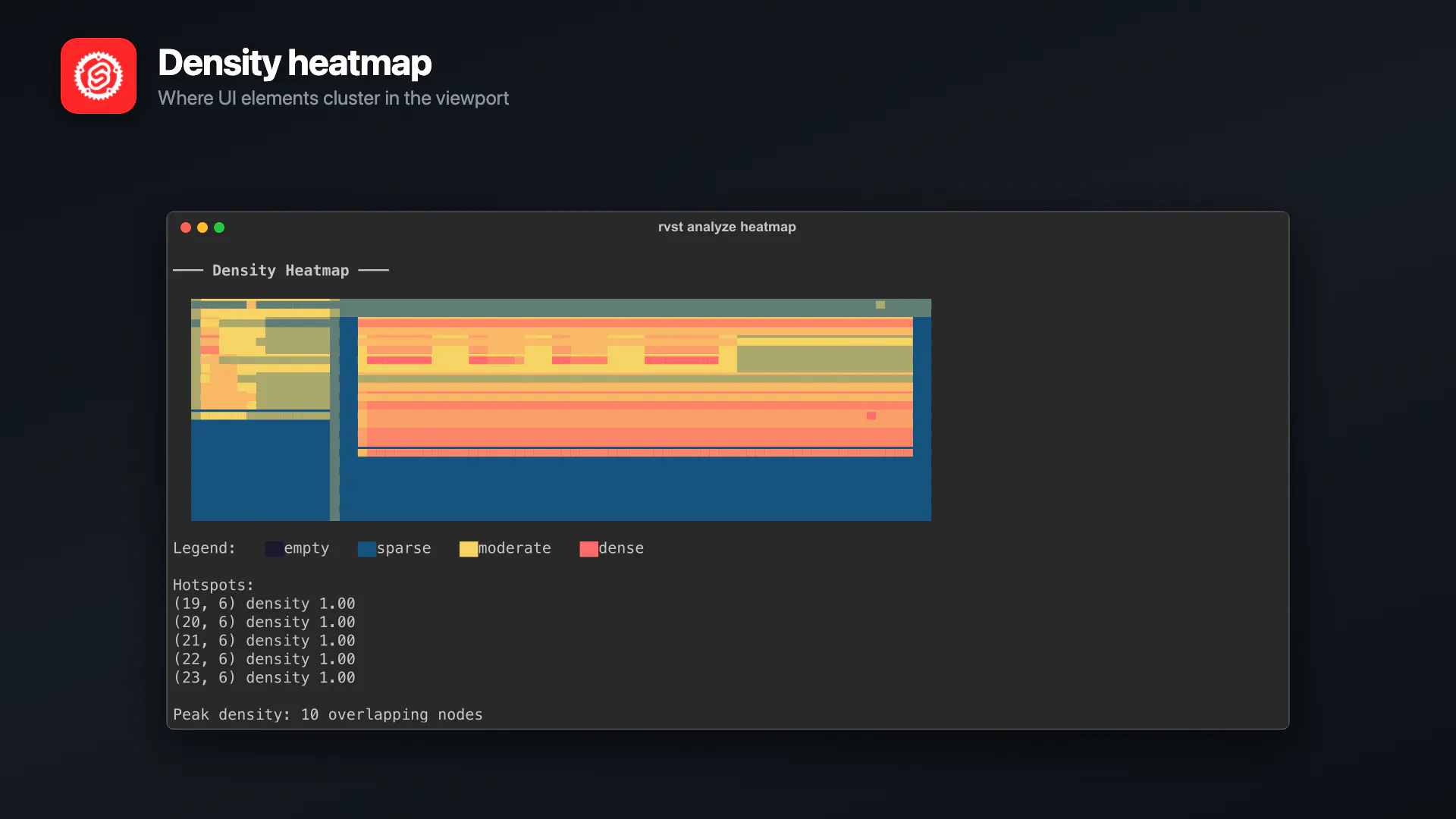Click the 'sparse' legend blue swatch
The height and width of the screenshot is (819, 1456).
pyautogui.click(x=367, y=549)
